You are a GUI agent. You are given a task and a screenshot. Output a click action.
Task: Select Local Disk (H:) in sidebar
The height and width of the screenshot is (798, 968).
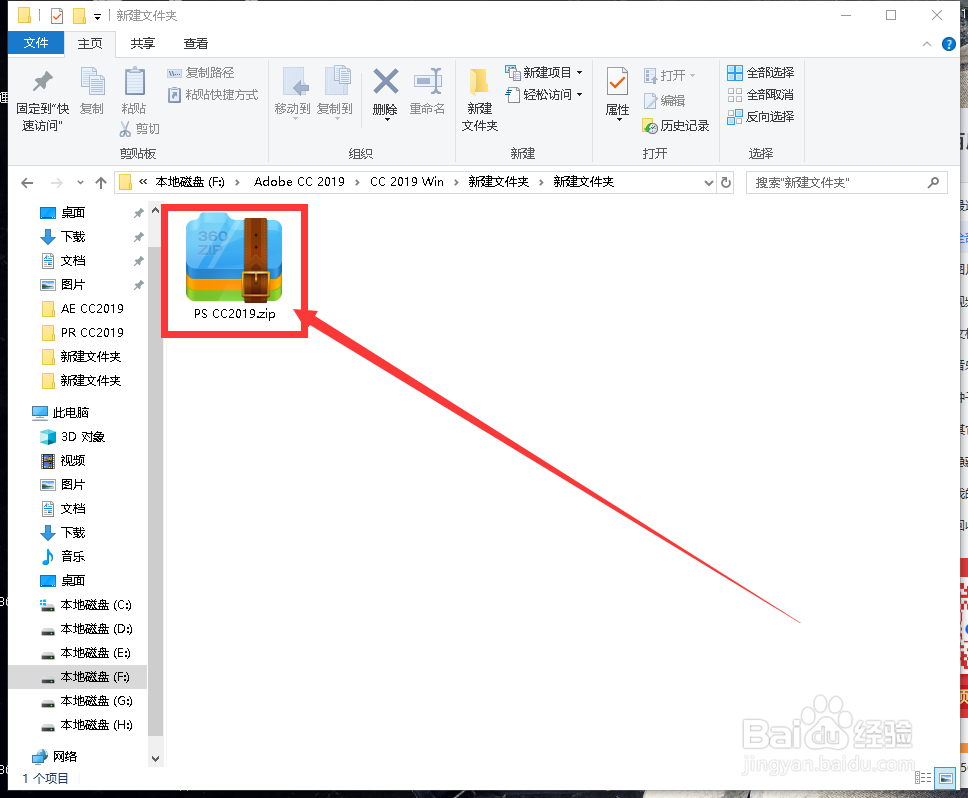[96, 725]
